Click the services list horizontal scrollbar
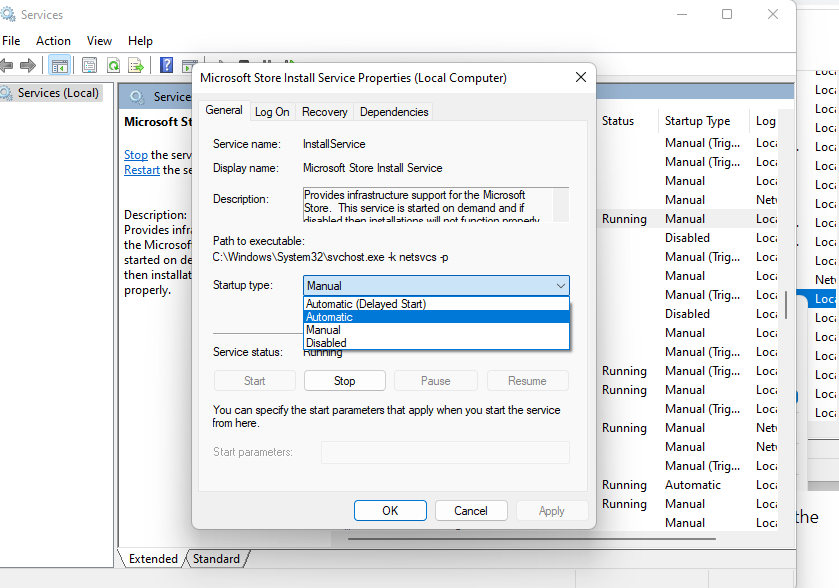Screen dimensions: 839x588 [532, 539]
